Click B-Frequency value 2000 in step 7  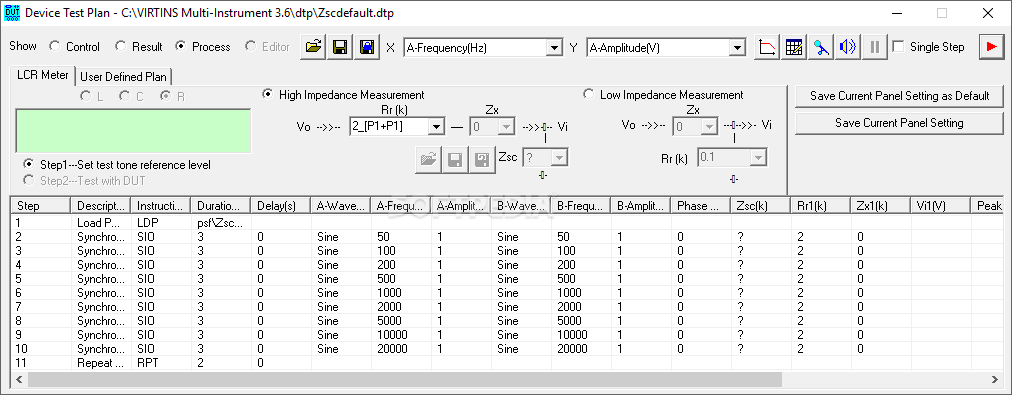tap(569, 307)
